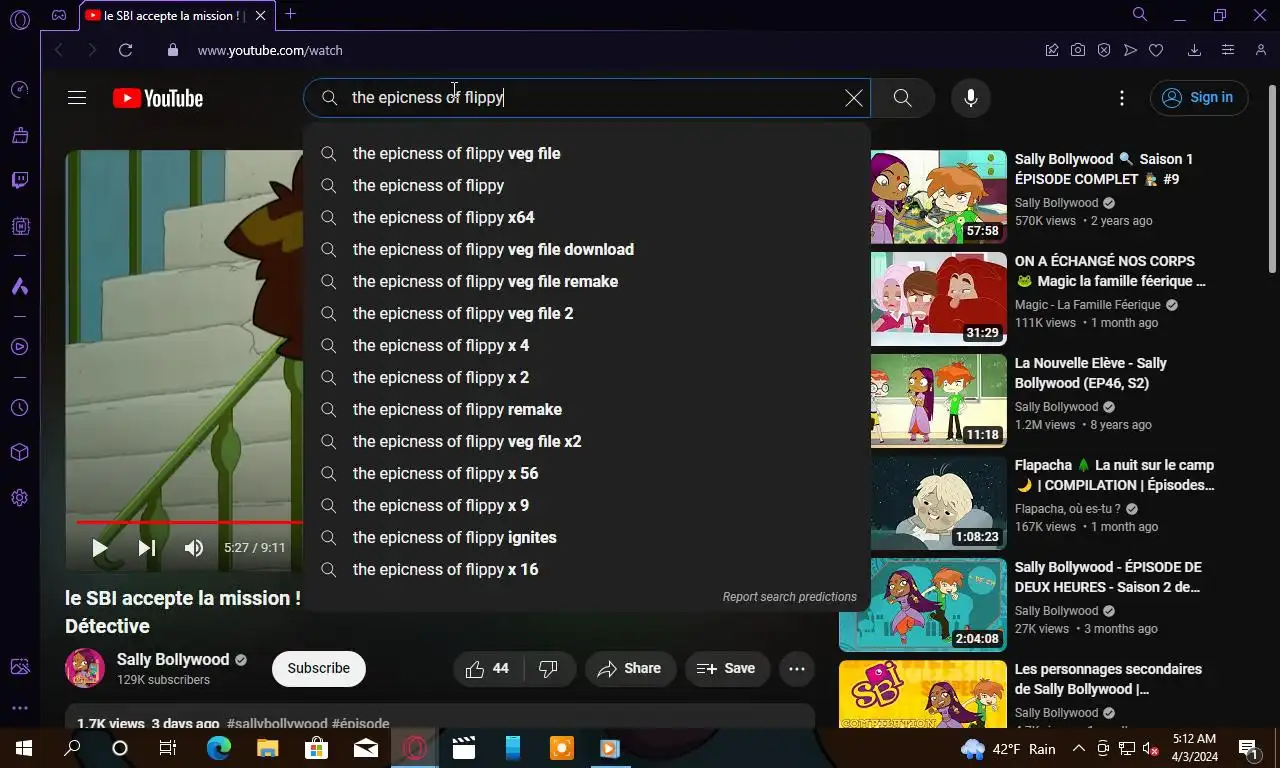Click Report search predictions link

click(x=790, y=597)
